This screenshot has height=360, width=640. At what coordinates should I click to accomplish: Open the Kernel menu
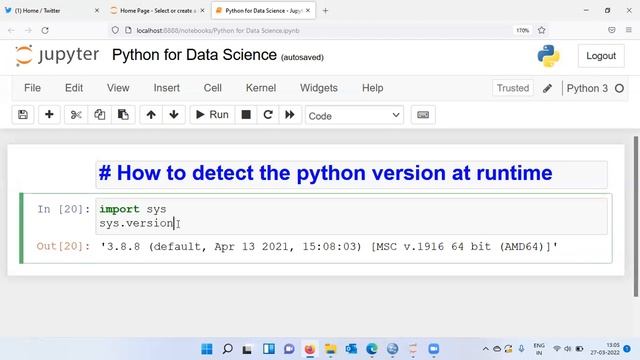[x=261, y=88]
